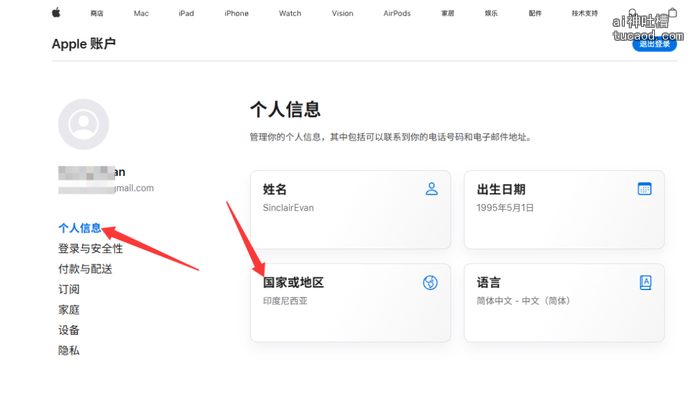Image resolution: width=700 pixels, height=415 pixels.
Task: Click the language value 简体中文 - 中文（简体）
Action: 523,301
